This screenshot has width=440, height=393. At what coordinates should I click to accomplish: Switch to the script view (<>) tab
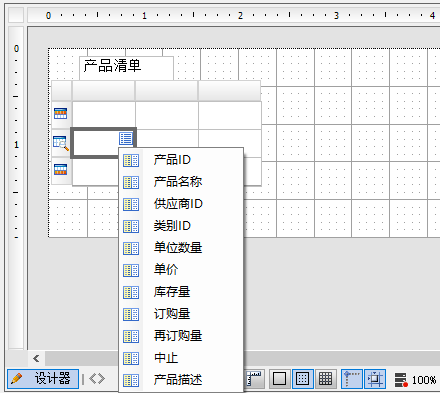point(97,379)
